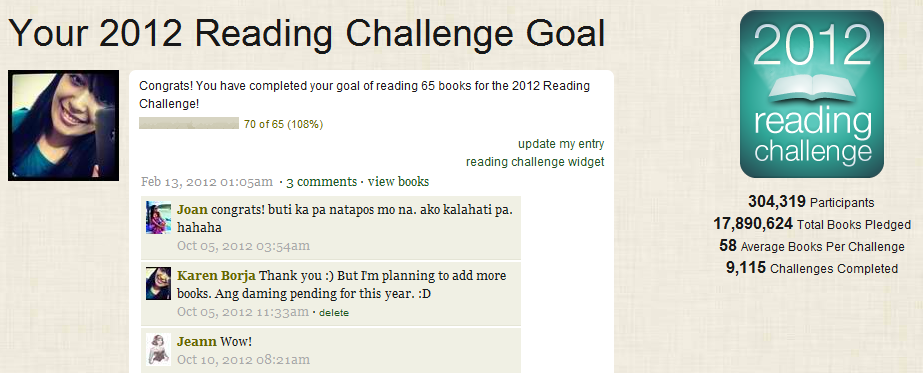Open the reading challenge widget link

pos(535,162)
